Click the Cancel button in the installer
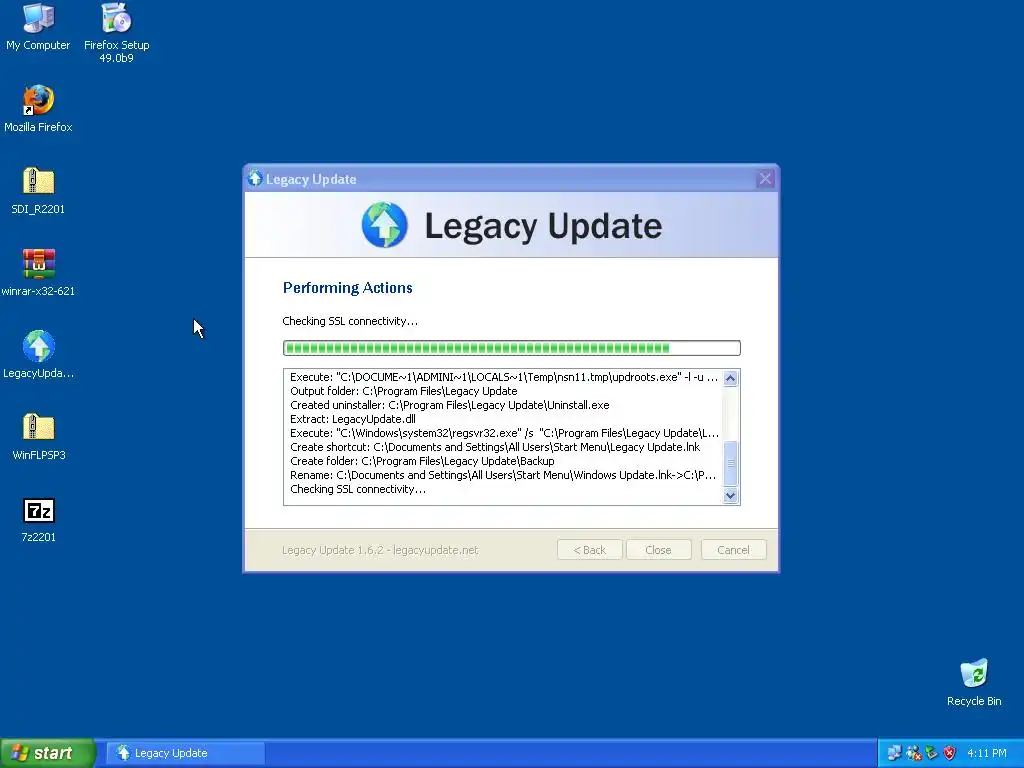 pyautogui.click(x=733, y=550)
